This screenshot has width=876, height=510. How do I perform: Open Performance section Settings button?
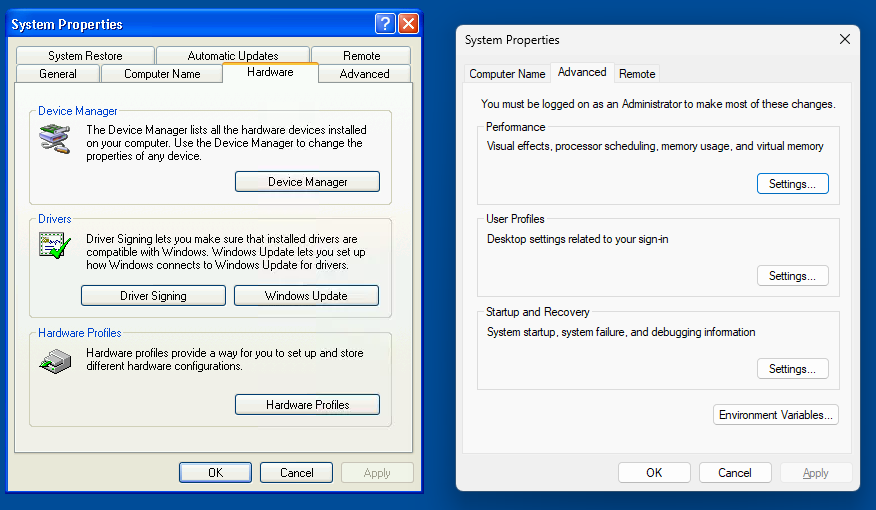coord(792,184)
